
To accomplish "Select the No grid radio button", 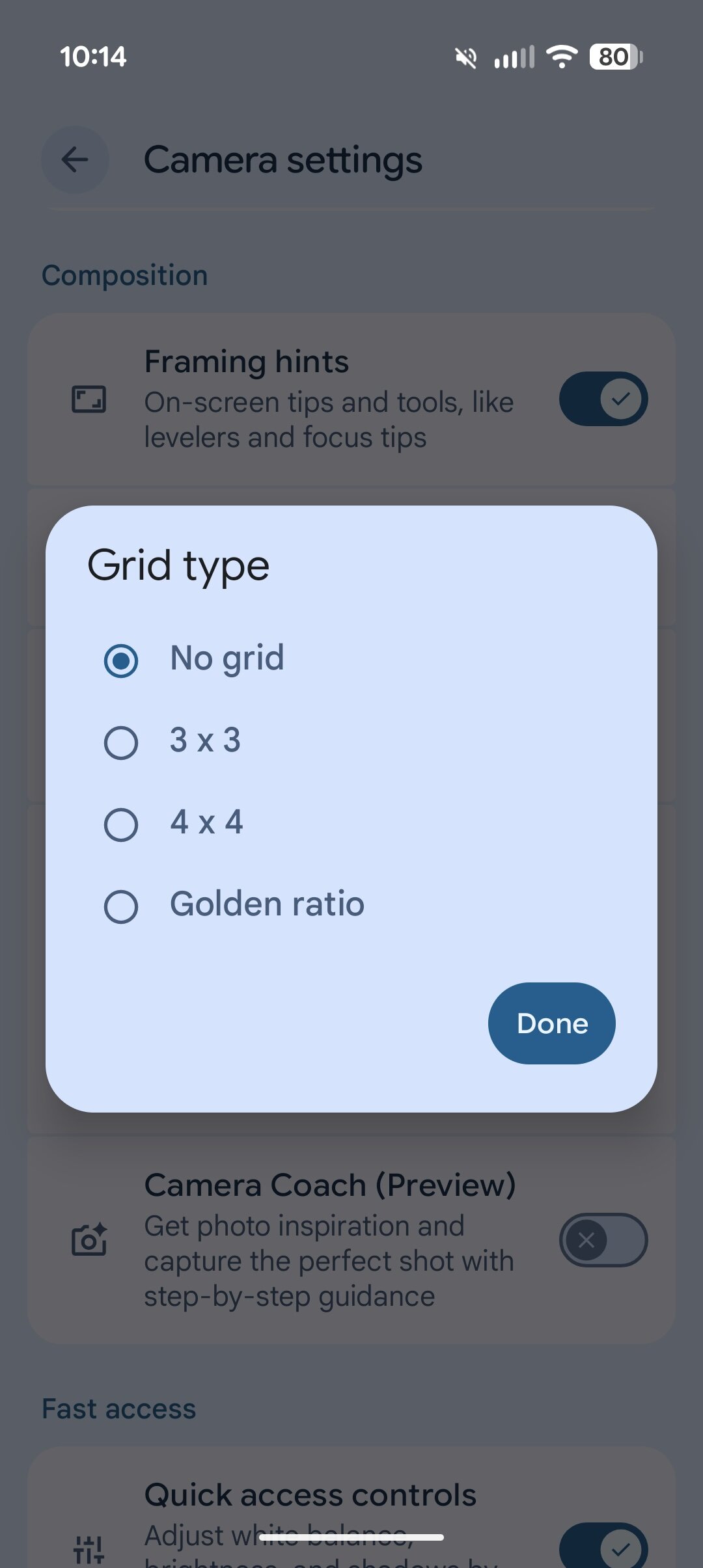I will point(121,660).
